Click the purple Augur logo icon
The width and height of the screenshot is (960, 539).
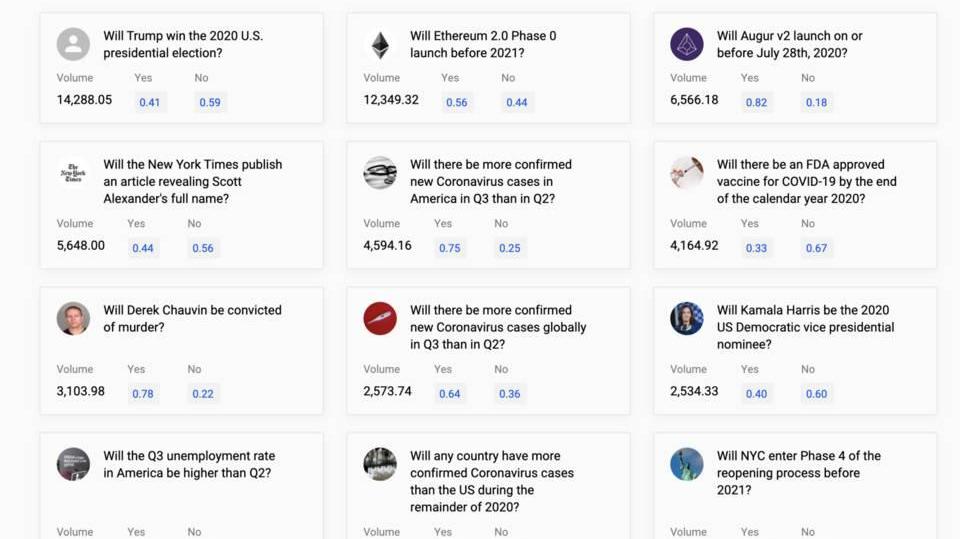click(686, 44)
